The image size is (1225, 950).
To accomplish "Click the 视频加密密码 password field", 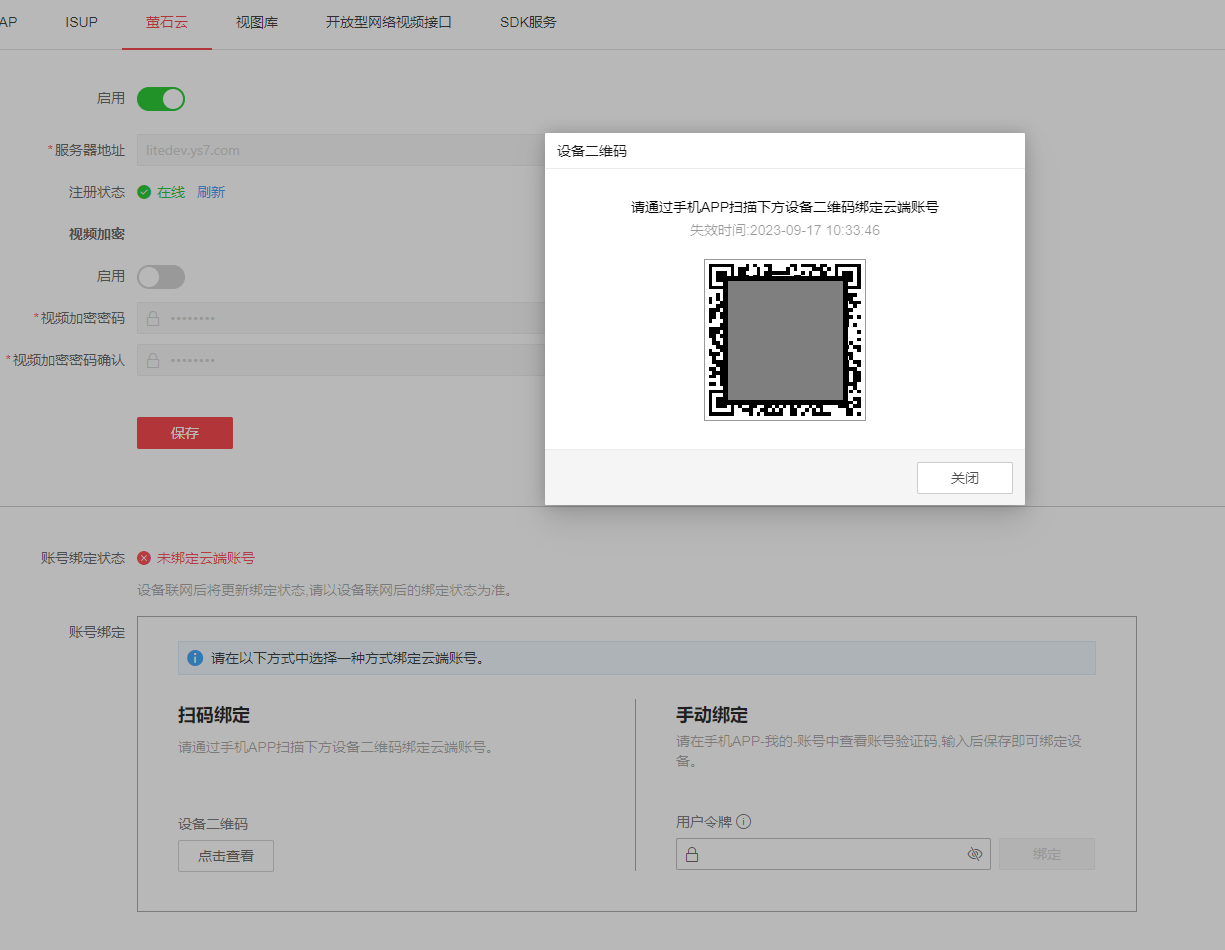I will coord(341,319).
